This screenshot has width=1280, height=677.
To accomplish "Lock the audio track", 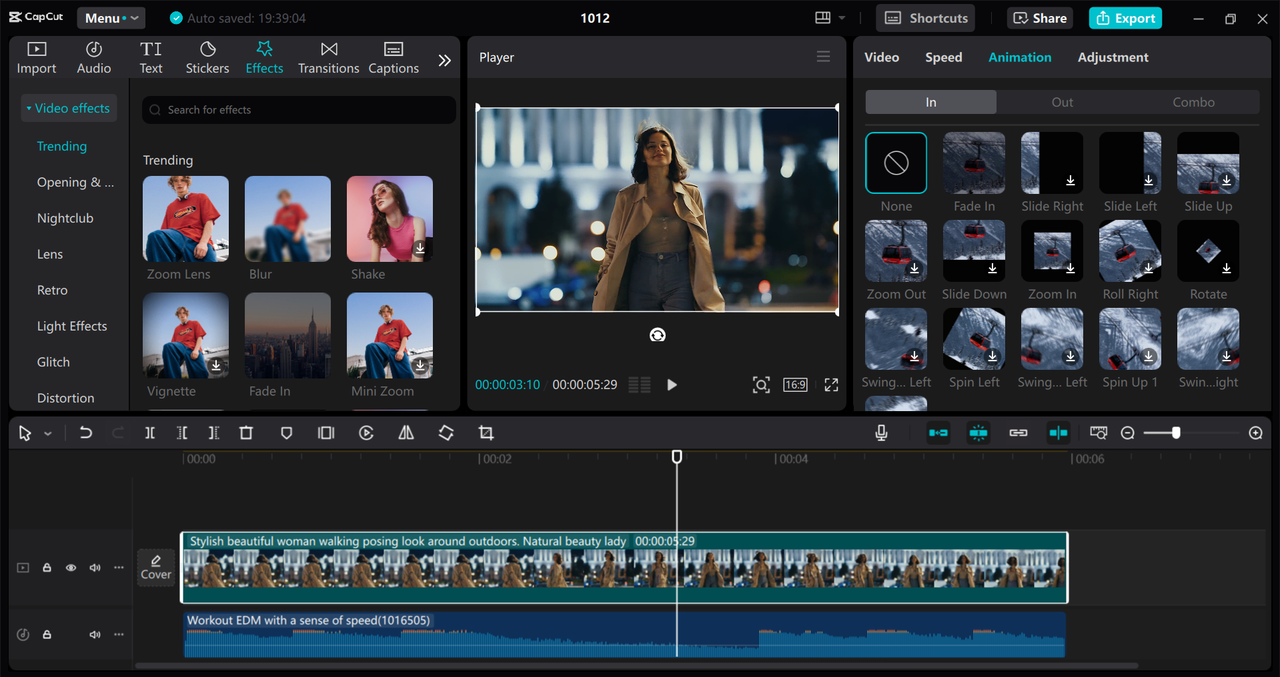I will (47, 635).
